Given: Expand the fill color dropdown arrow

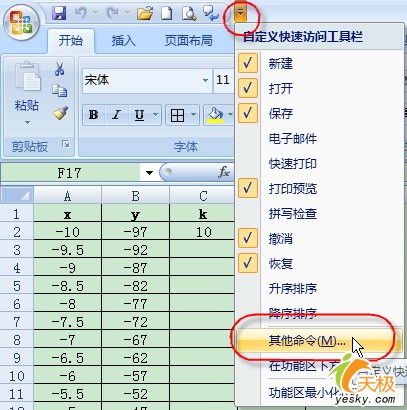Looking at the screenshot, I should tap(230, 115).
